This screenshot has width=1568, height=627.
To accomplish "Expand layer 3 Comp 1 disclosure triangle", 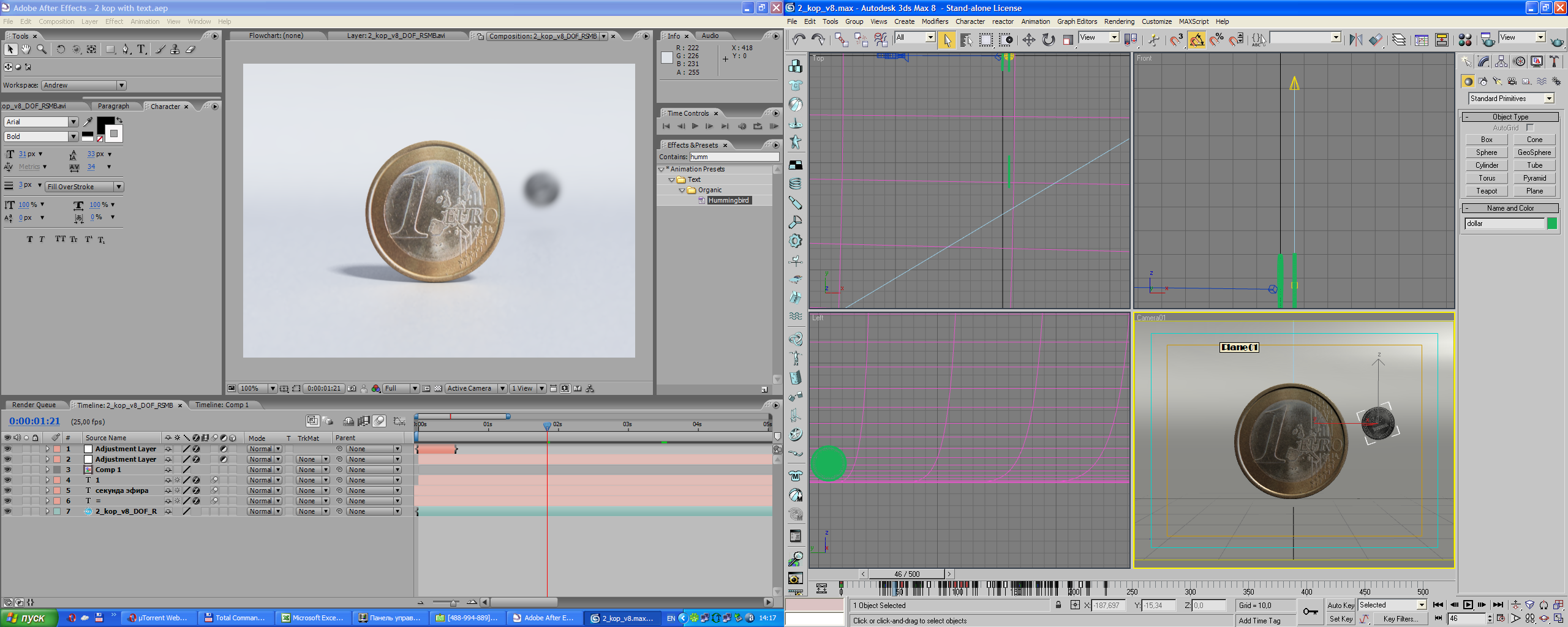I will (47, 470).
